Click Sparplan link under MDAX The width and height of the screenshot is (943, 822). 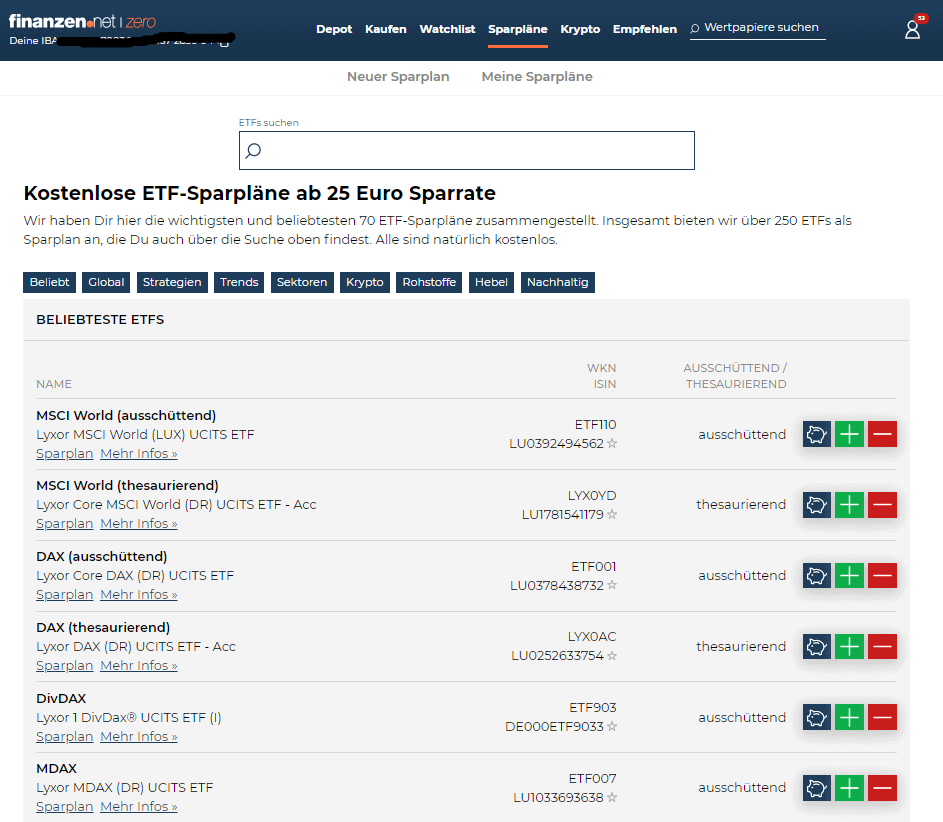point(64,806)
